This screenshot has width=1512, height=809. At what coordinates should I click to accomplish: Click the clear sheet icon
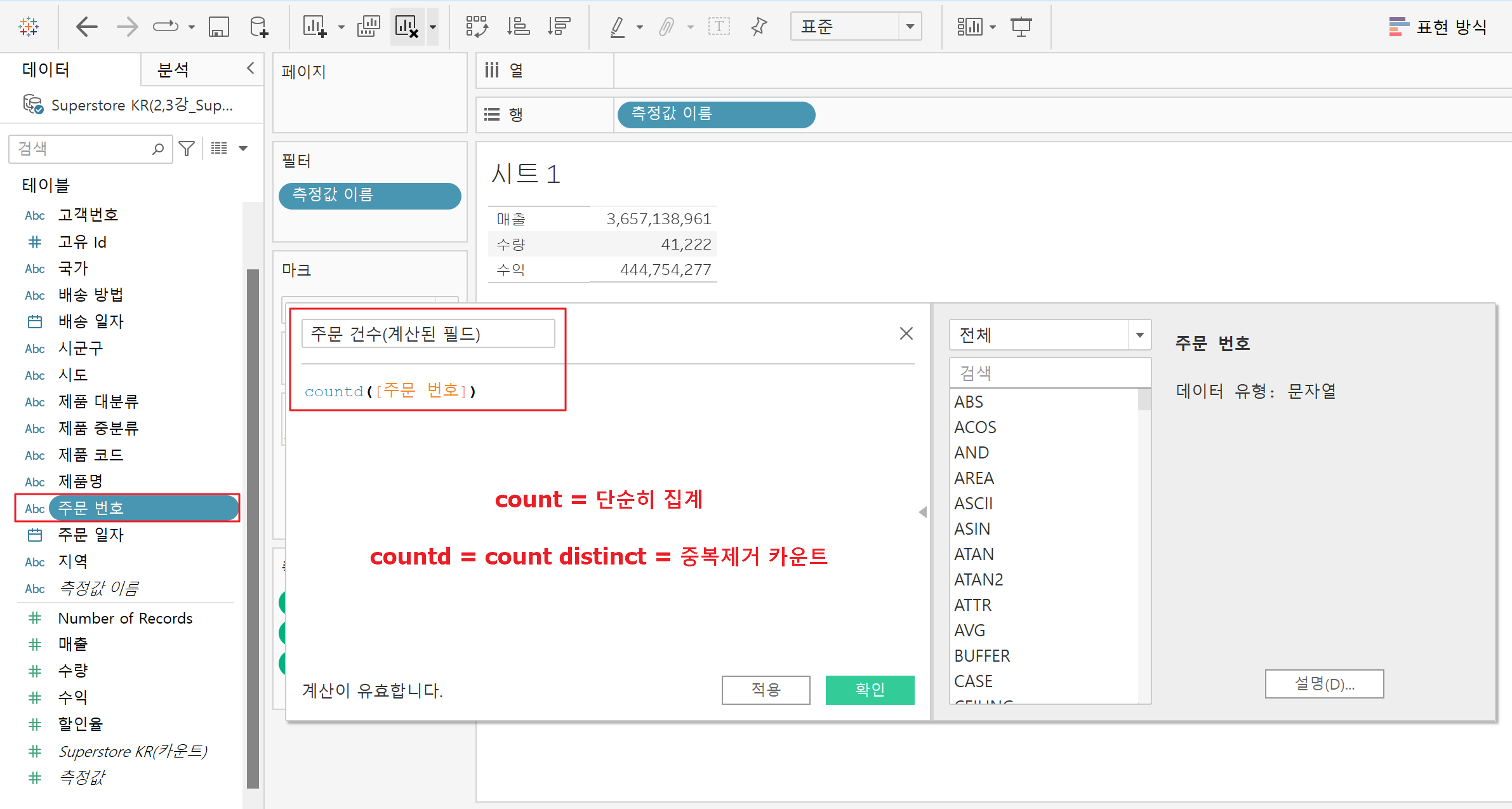tap(406, 27)
